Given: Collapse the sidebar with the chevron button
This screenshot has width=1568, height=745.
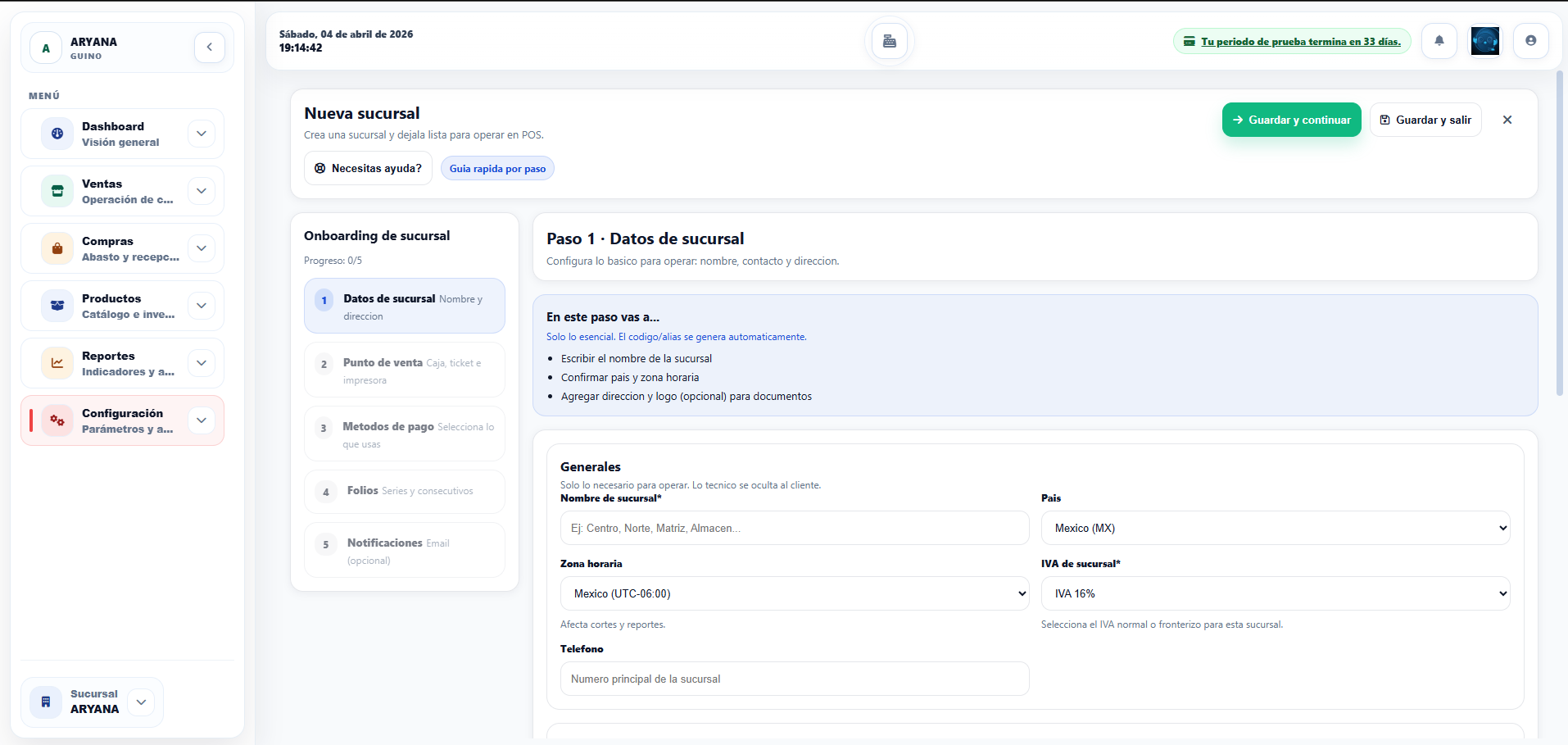Looking at the screenshot, I should pyautogui.click(x=210, y=48).
